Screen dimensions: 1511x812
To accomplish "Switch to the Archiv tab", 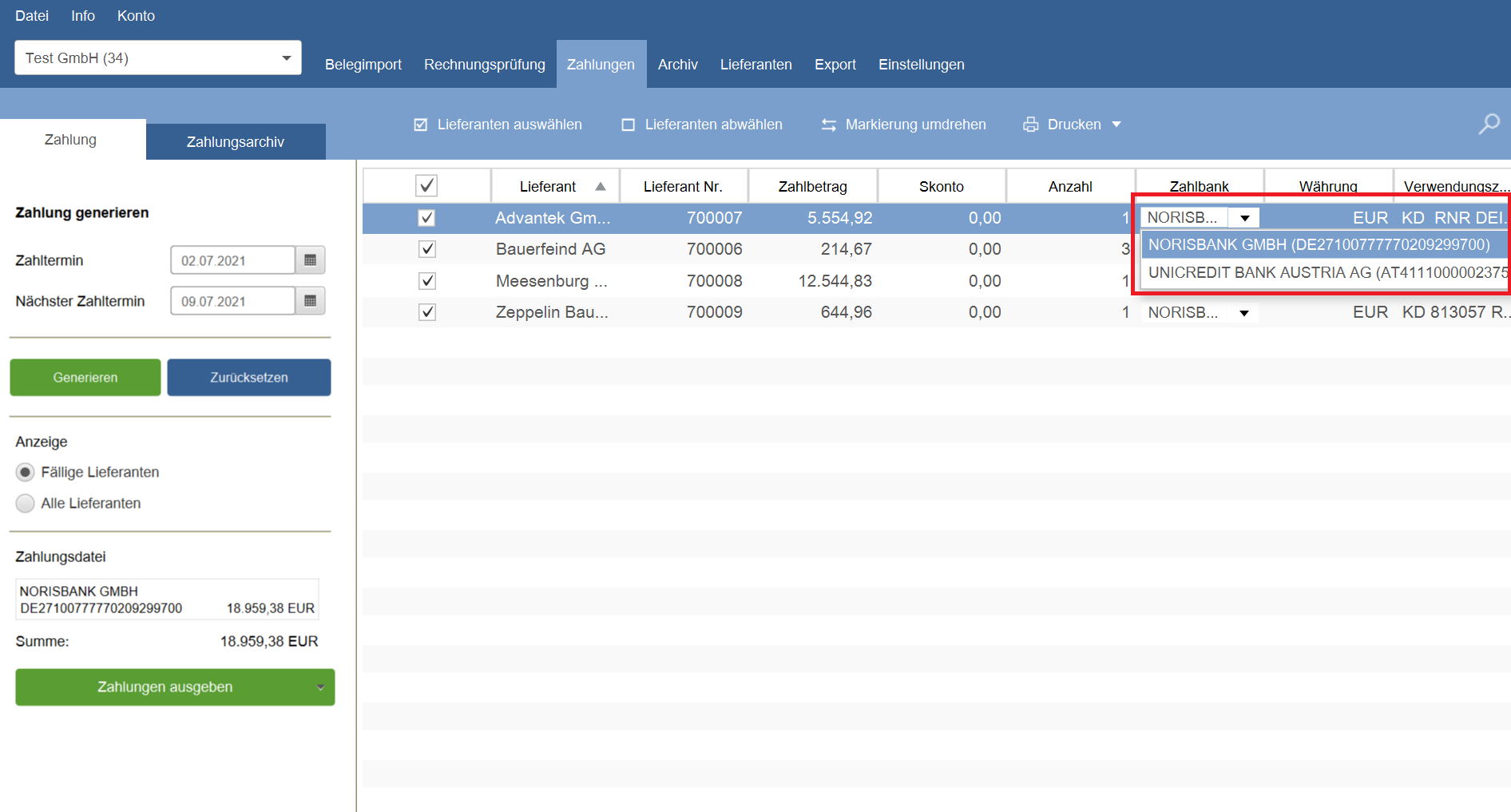I will point(678,65).
